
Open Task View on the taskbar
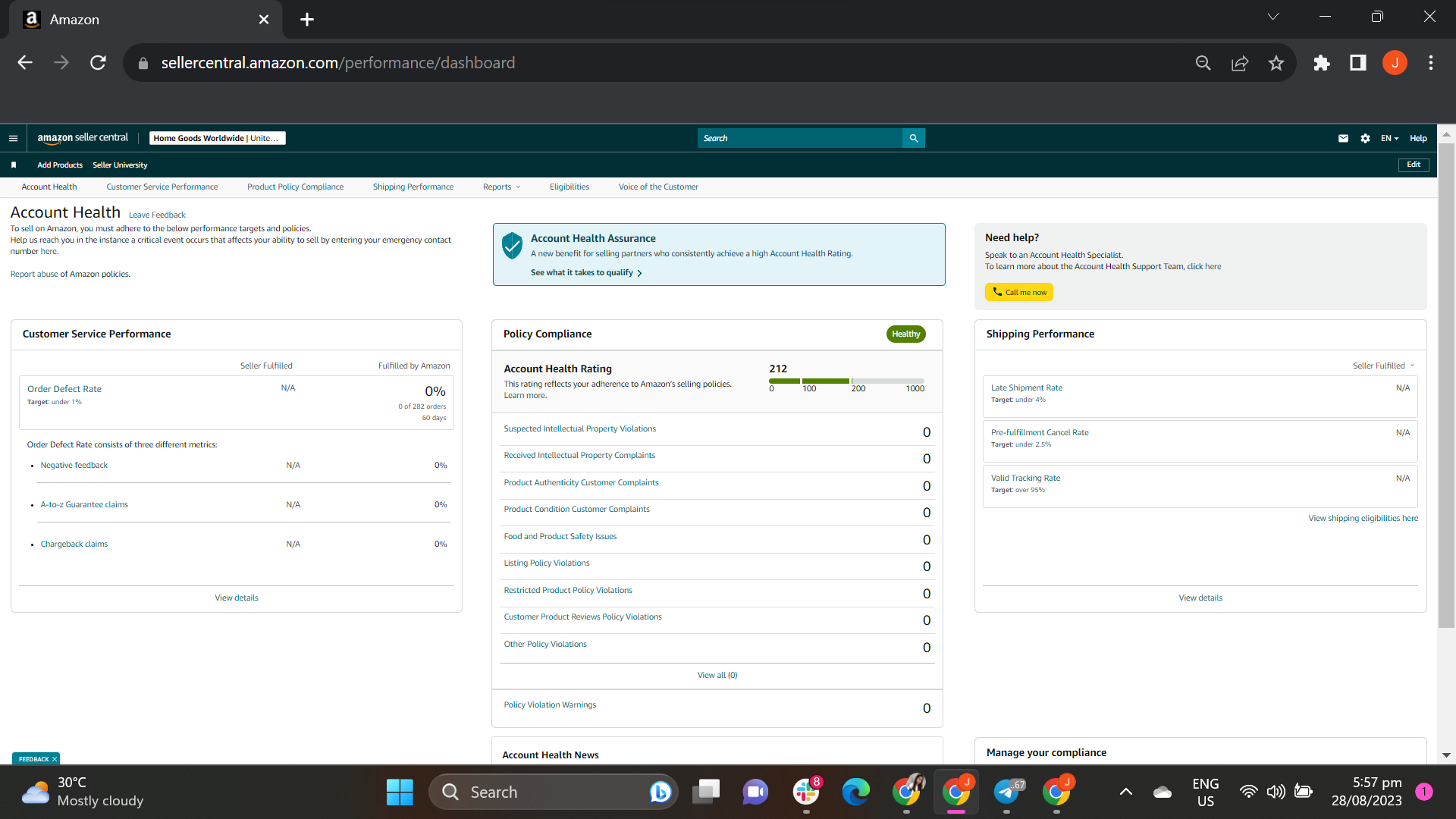click(x=706, y=792)
